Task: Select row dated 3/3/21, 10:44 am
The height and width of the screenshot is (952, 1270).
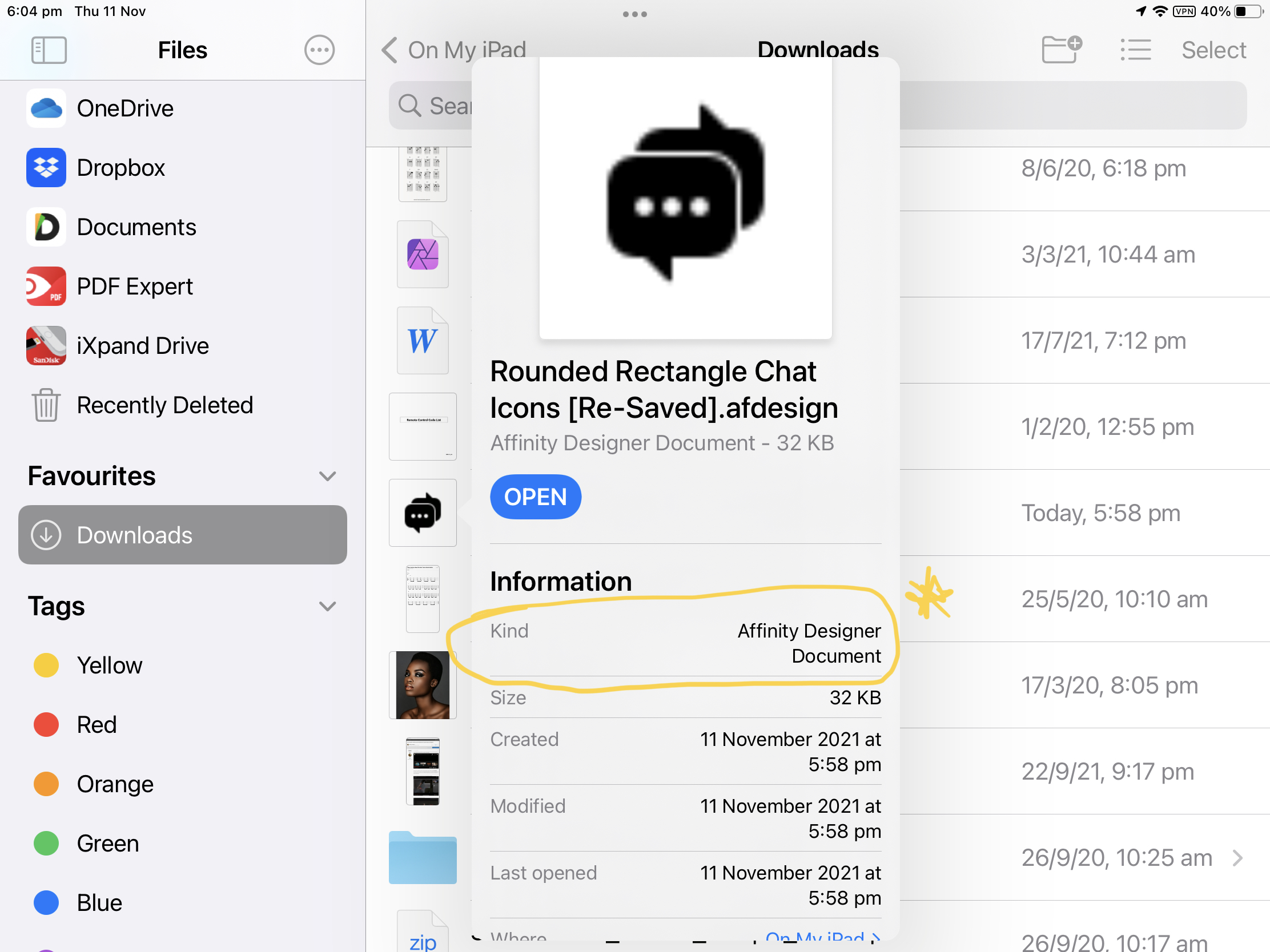Action: pos(1108,254)
